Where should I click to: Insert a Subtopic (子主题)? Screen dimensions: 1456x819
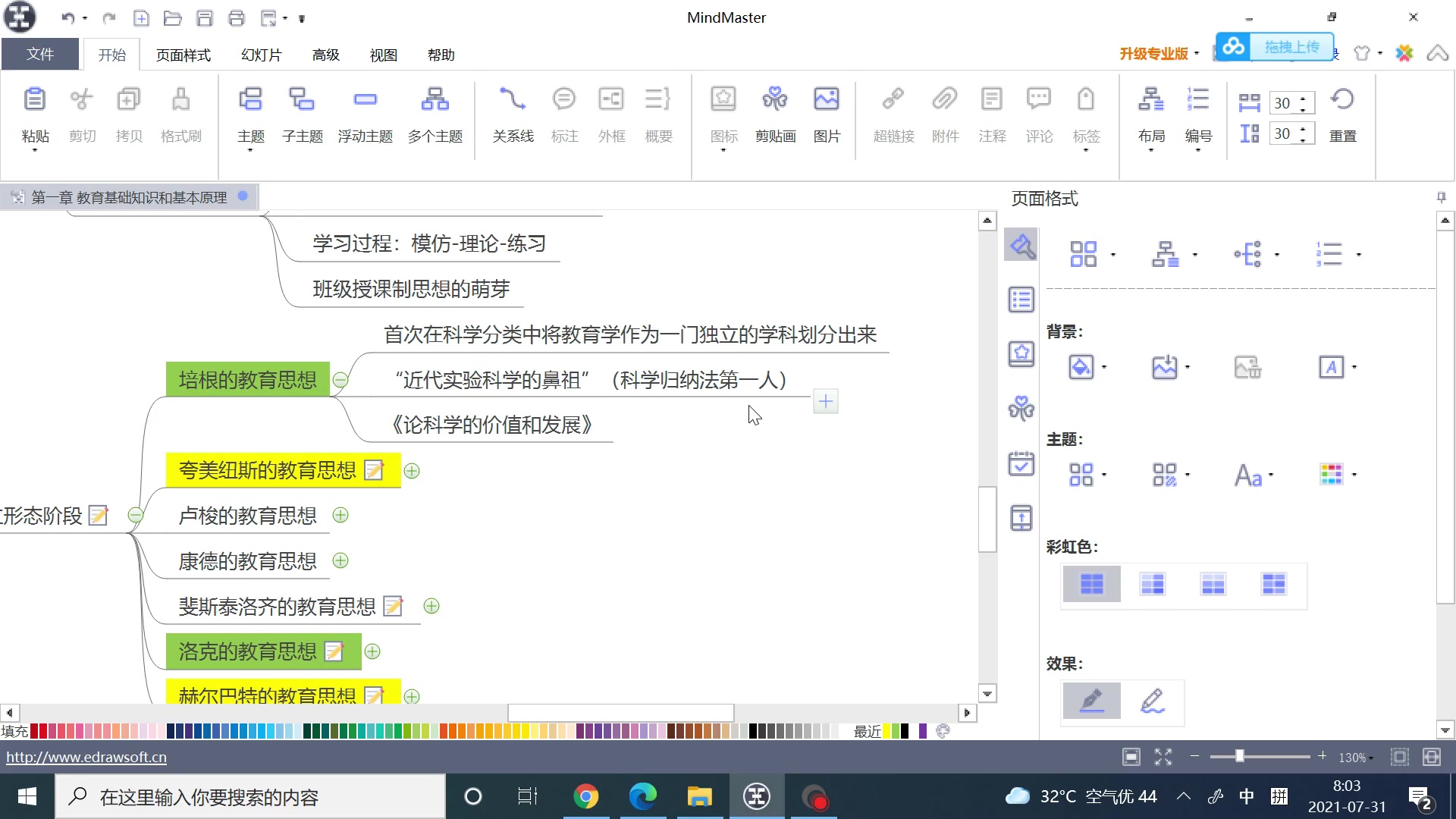coord(302,99)
